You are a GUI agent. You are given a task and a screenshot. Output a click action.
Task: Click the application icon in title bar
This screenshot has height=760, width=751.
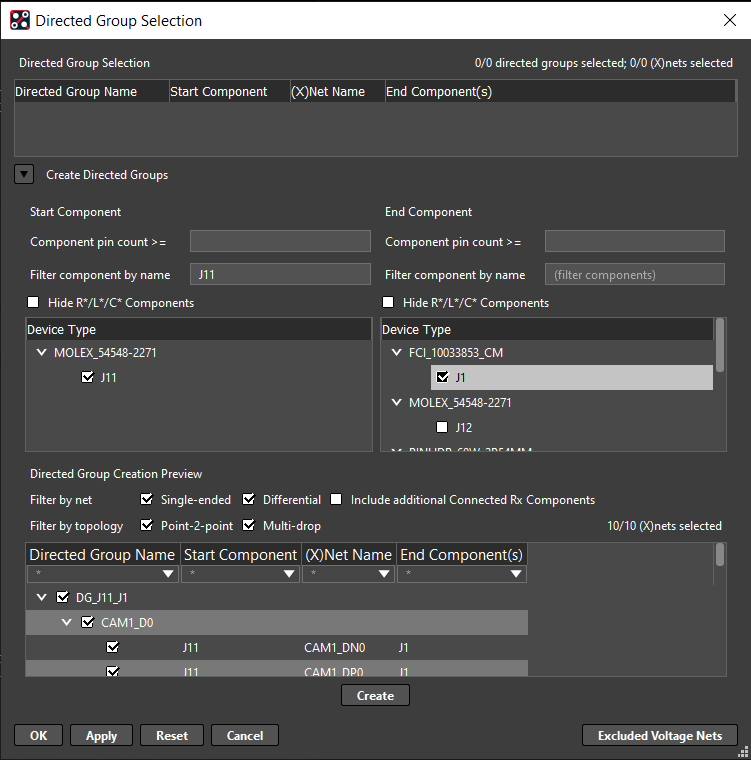click(x=19, y=20)
